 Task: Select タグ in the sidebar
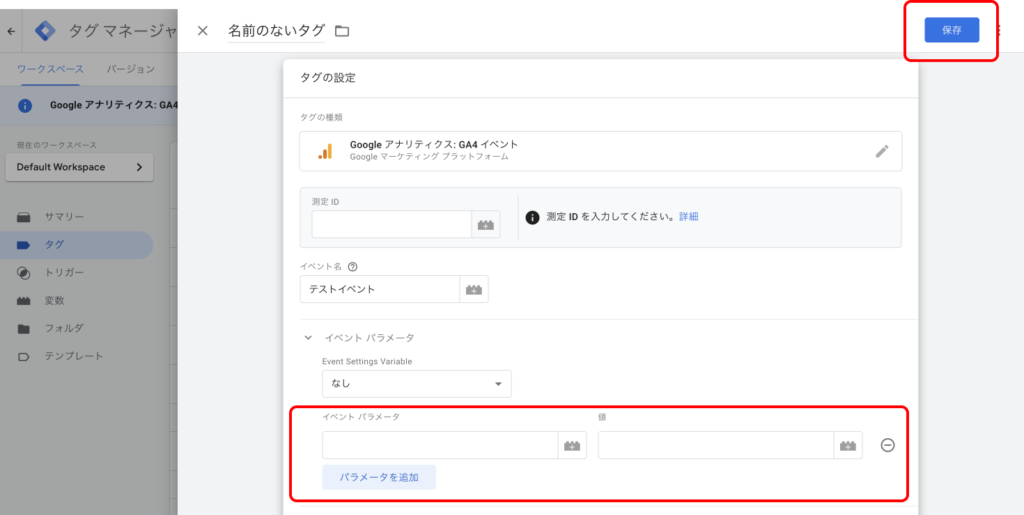pyautogui.click(x=76, y=245)
